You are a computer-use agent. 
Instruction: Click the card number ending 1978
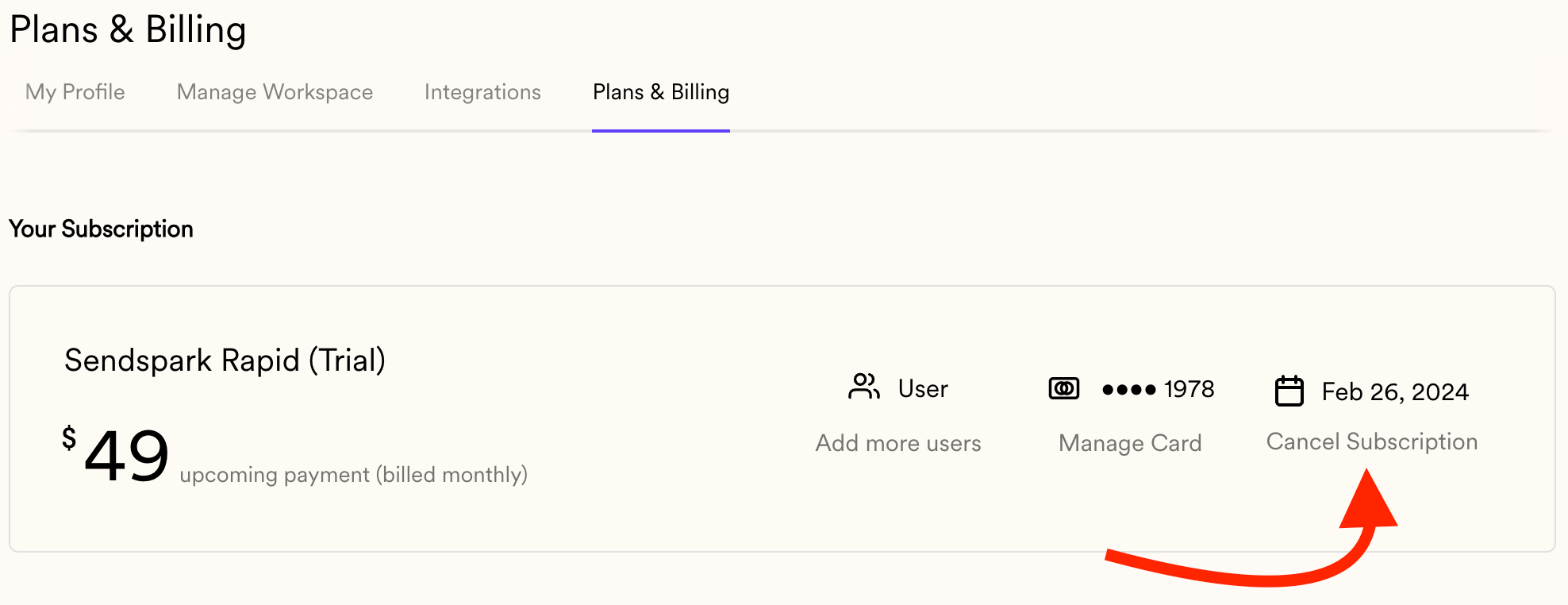[x=1159, y=389]
